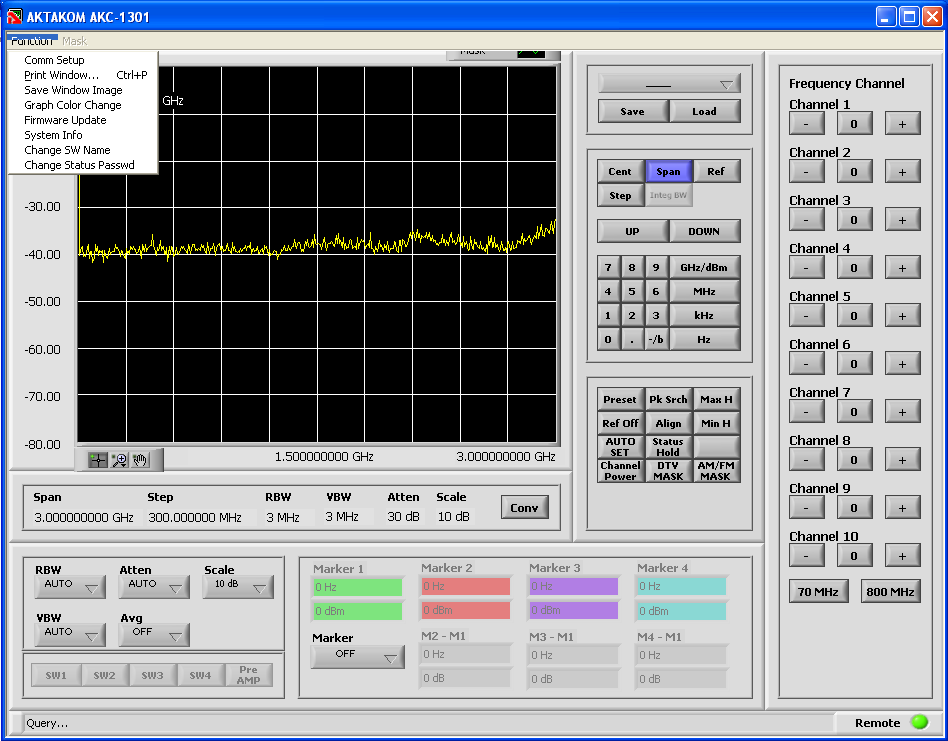Select the Cent button

coord(620,172)
